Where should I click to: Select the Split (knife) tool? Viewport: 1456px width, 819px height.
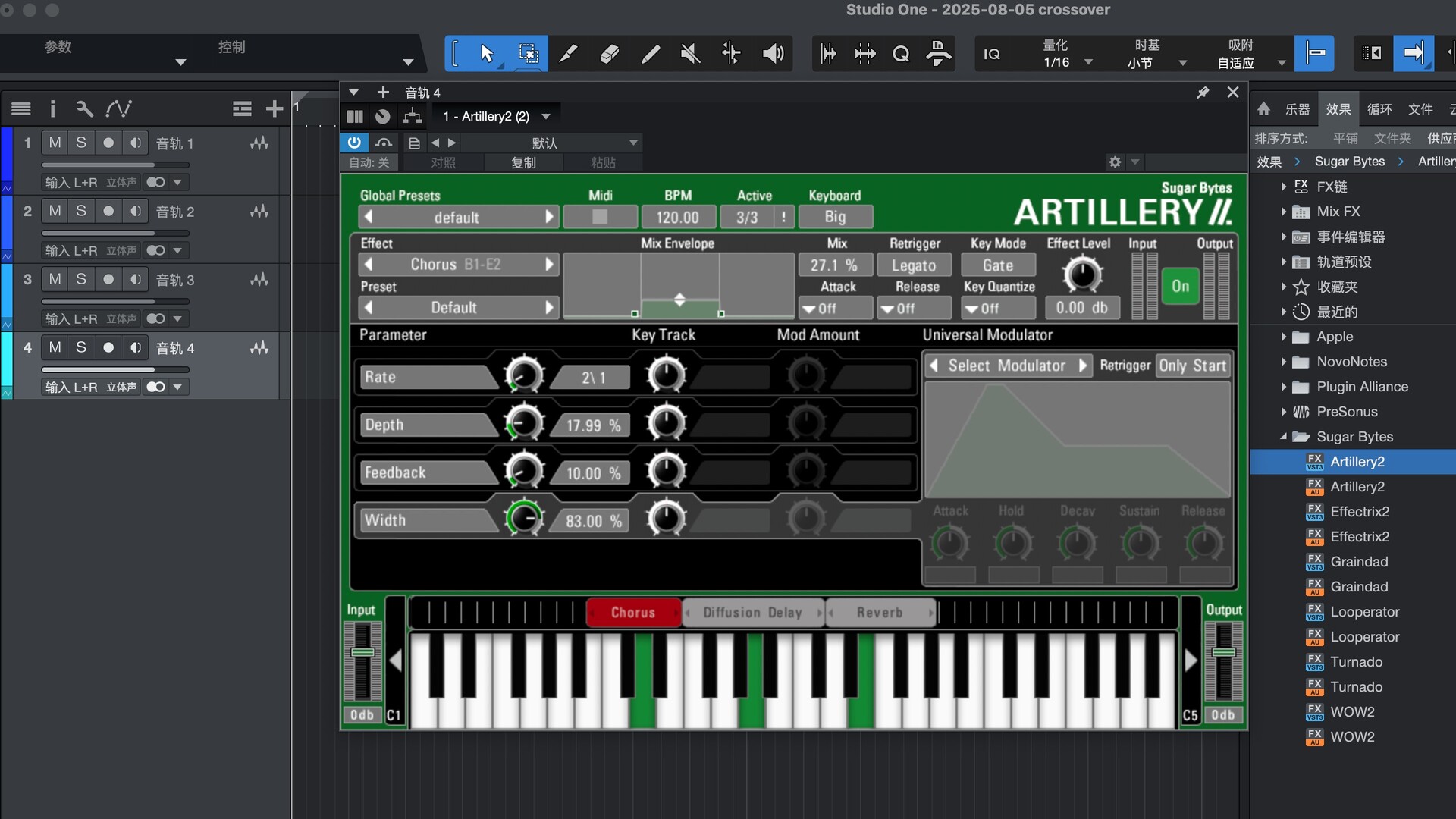[x=568, y=53]
